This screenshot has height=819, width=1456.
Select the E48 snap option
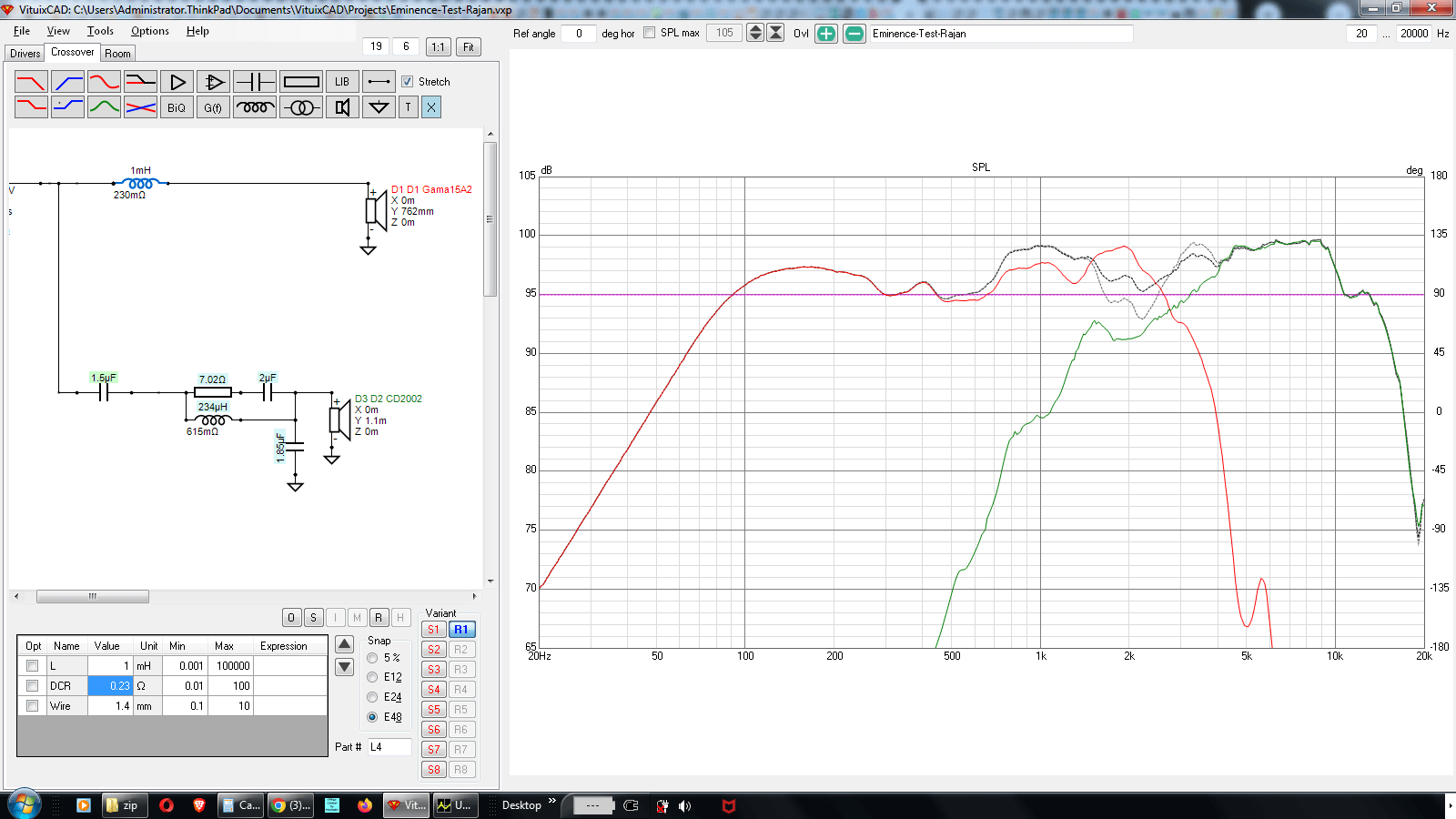372,718
